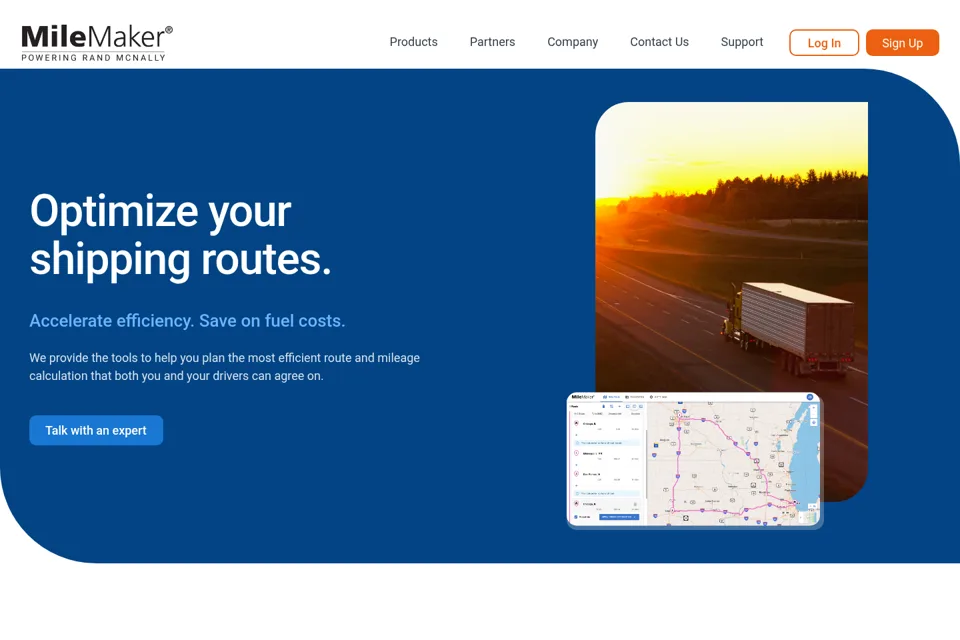
Task: Open the Company menu
Action: 572,42
